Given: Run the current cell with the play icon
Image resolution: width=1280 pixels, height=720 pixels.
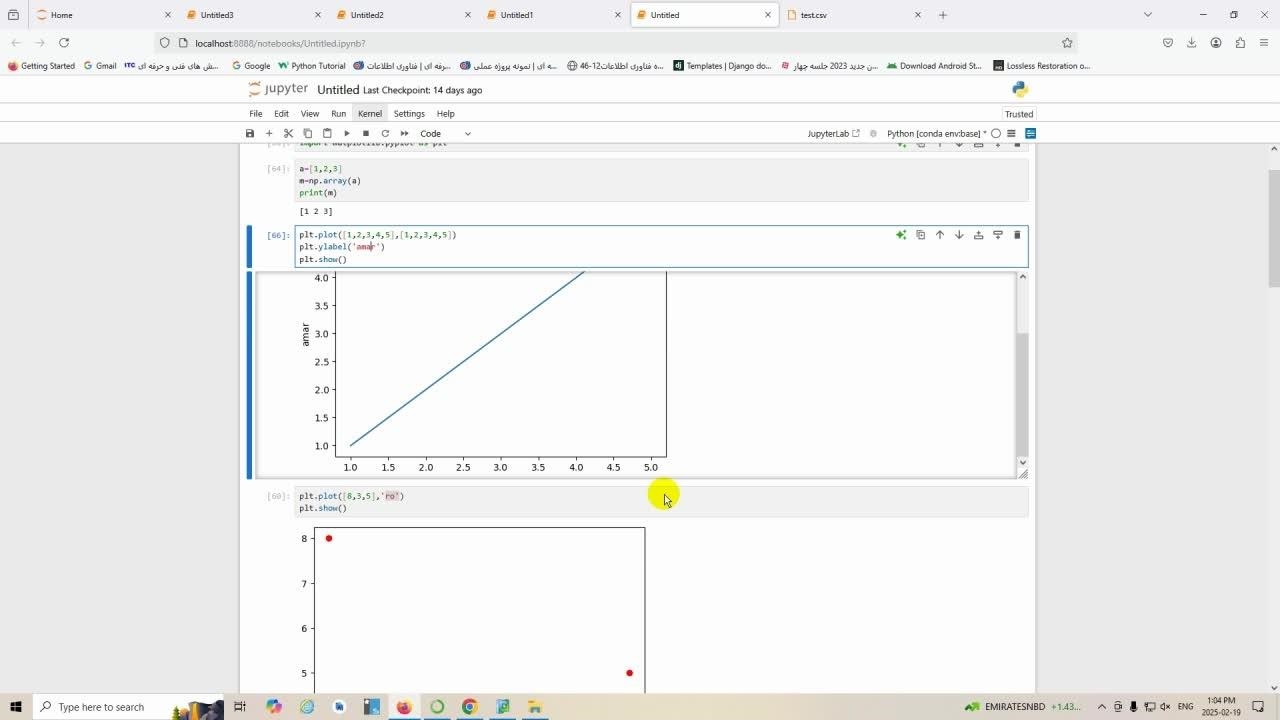Looking at the screenshot, I should [x=347, y=134].
